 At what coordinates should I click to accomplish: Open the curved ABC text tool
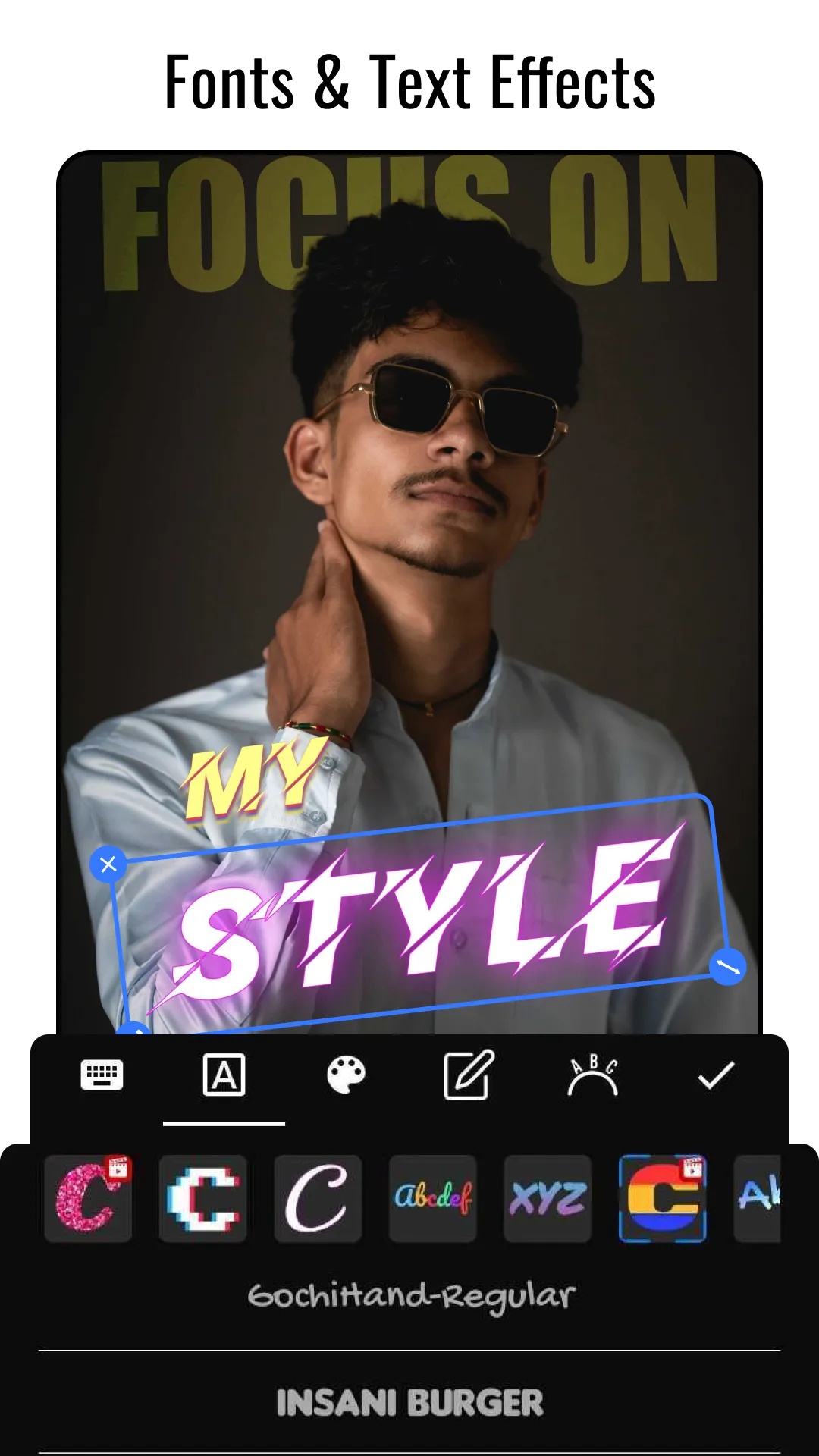tap(592, 1075)
